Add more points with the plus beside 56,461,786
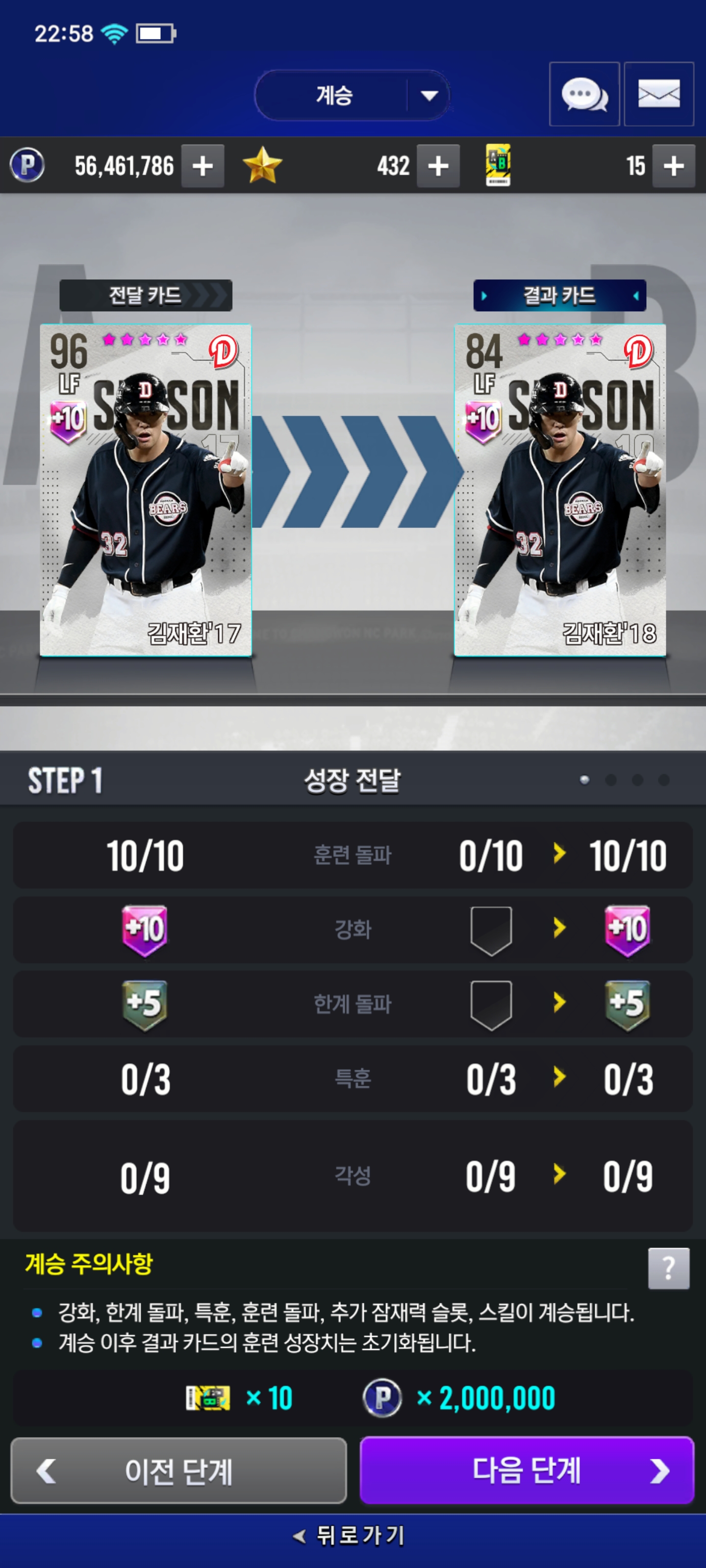 click(203, 166)
